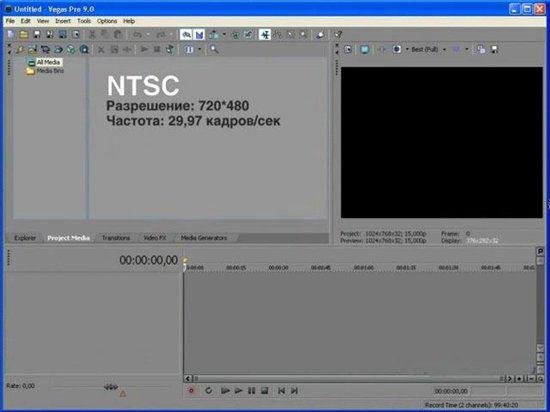Toggle Automatic Crossfades button
This screenshot has width=550, height=412.
199,34
